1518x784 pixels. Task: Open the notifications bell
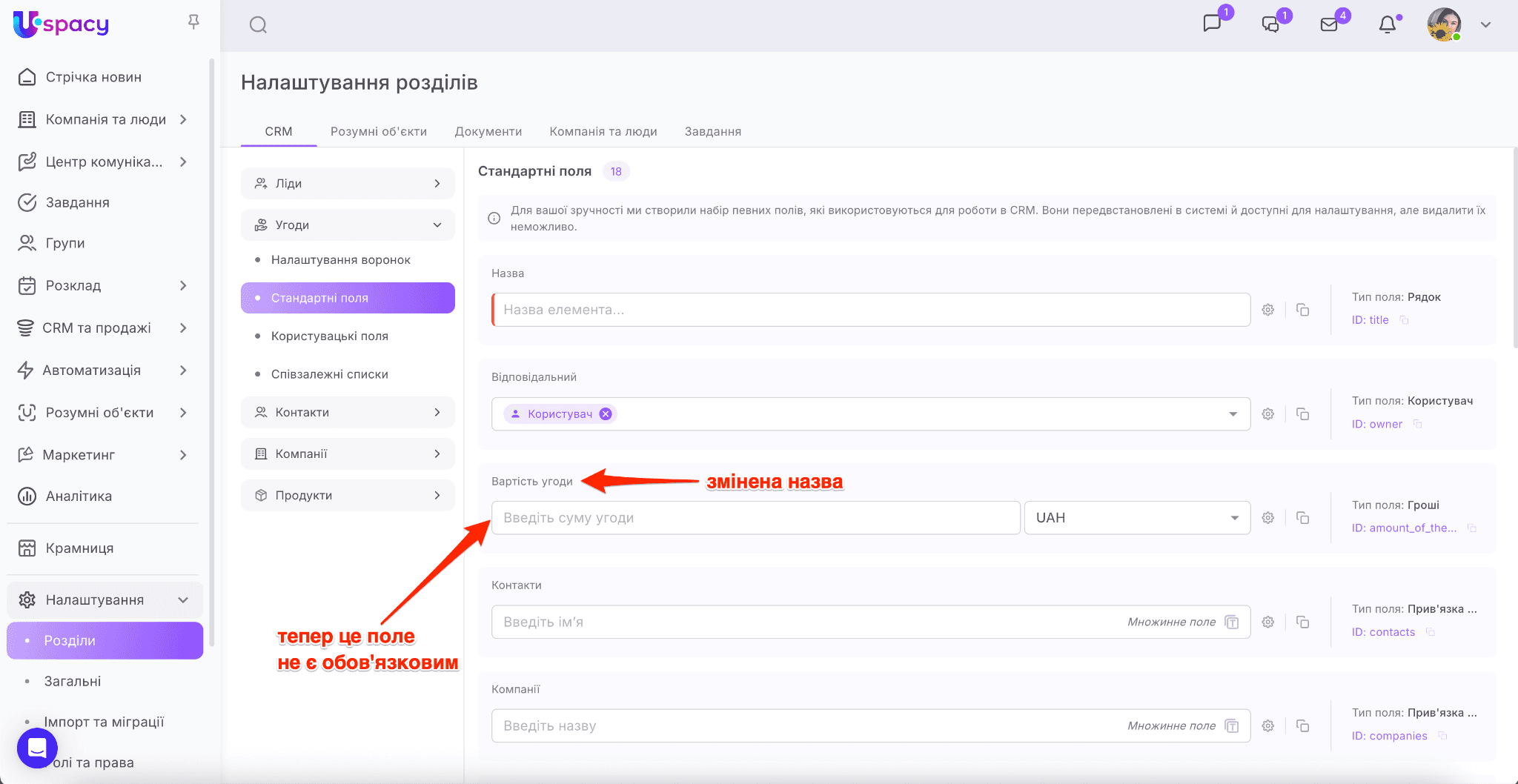1387,24
